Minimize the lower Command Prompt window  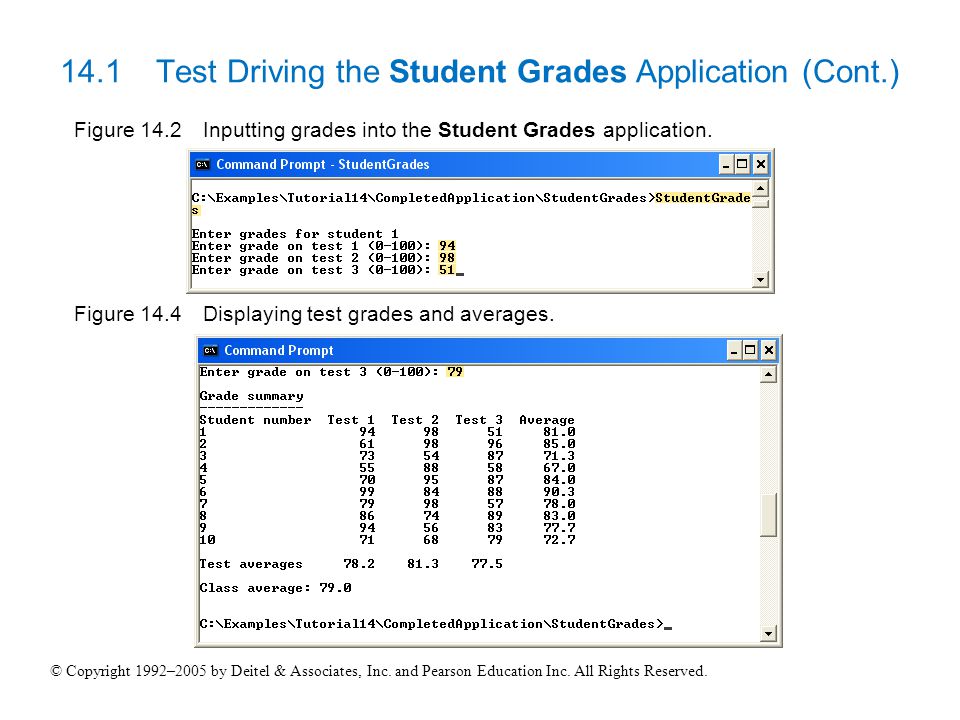733,351
